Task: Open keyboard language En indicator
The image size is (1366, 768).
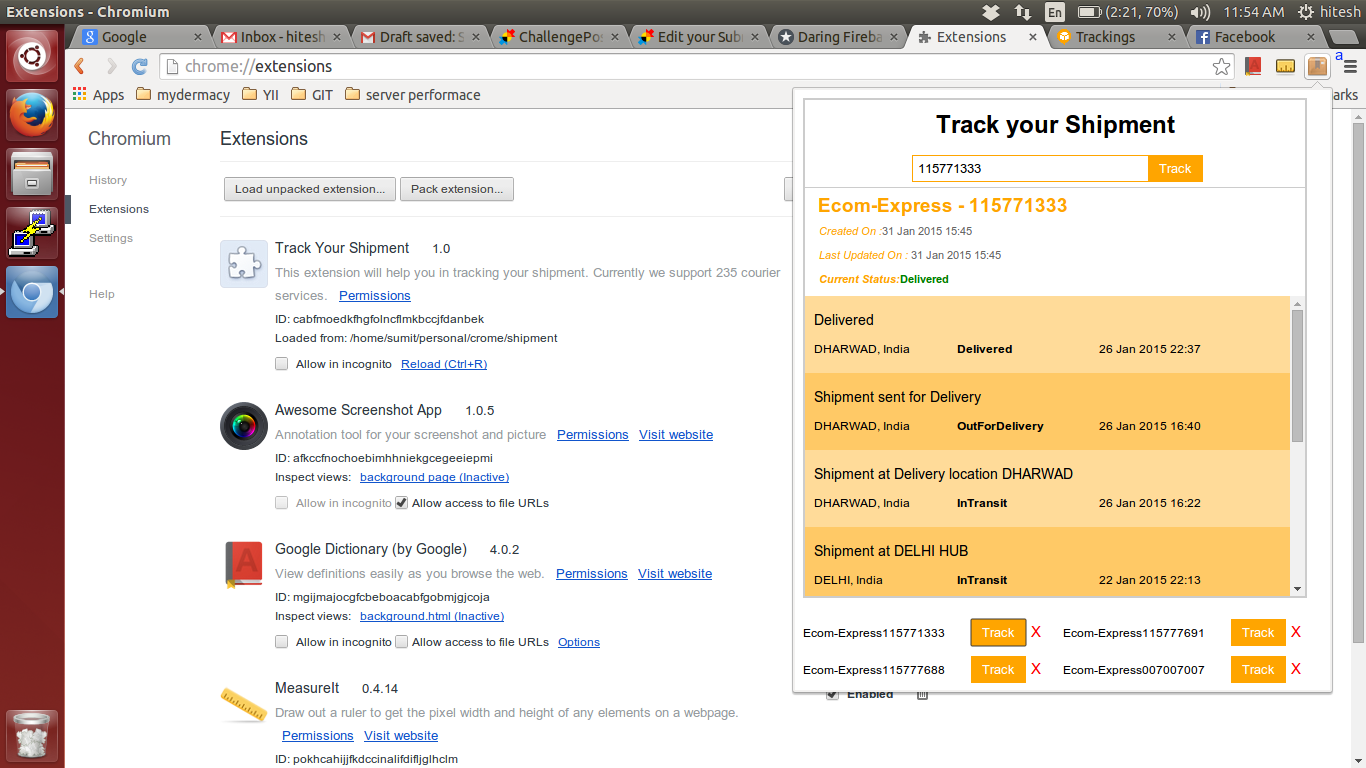Action: (1055, 12)
